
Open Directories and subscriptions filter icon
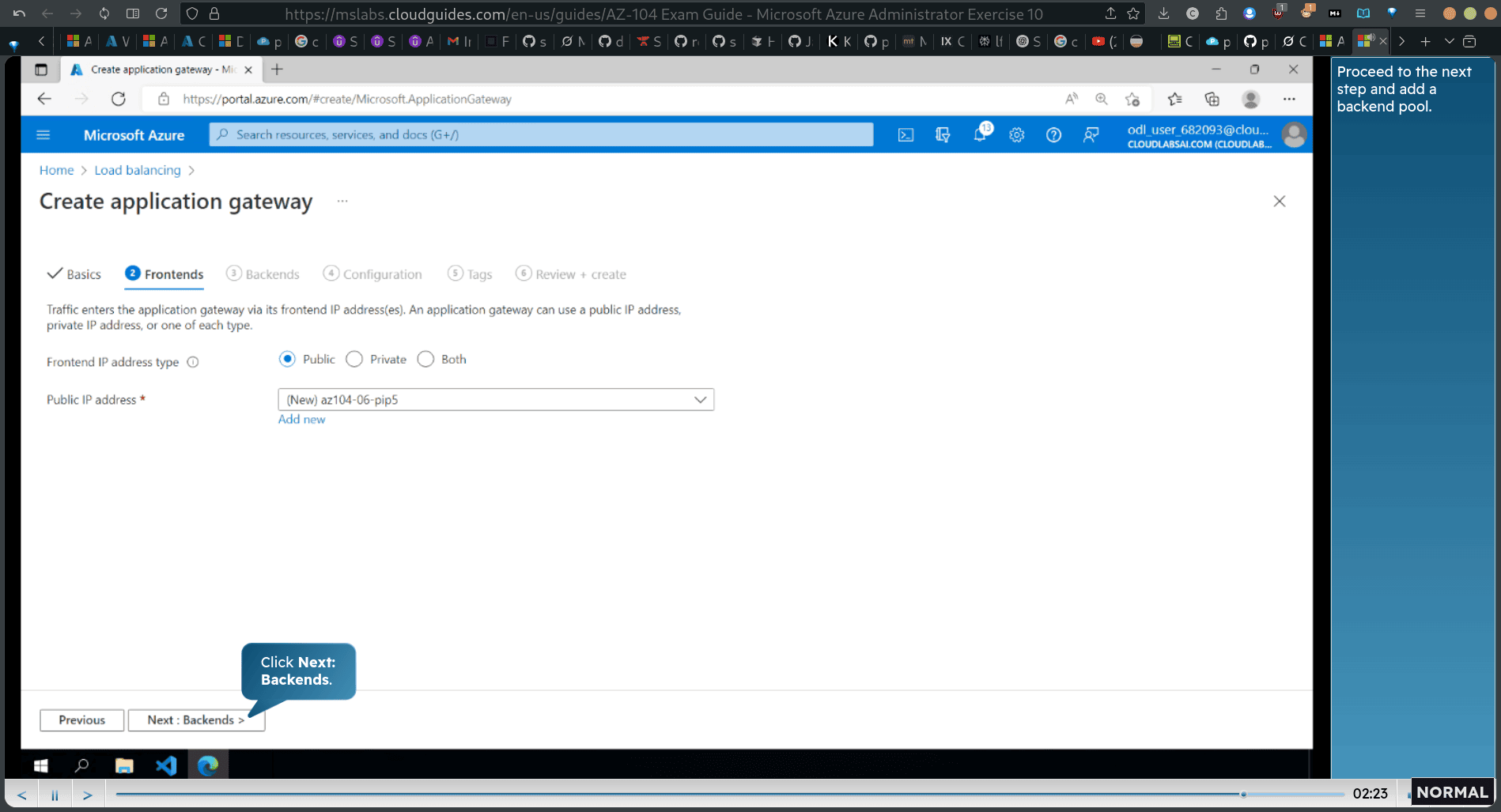(x=943, y=135)
